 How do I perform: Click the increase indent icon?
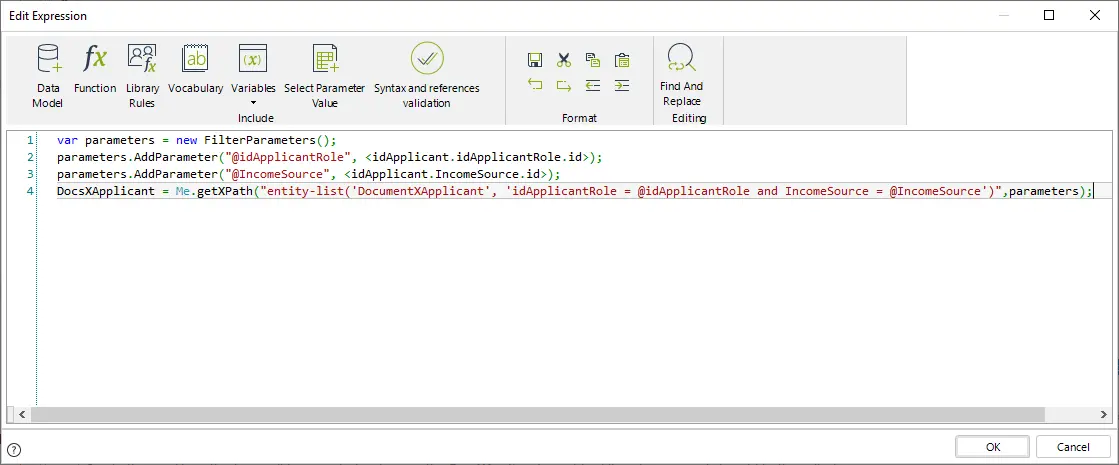pos(622,85)
